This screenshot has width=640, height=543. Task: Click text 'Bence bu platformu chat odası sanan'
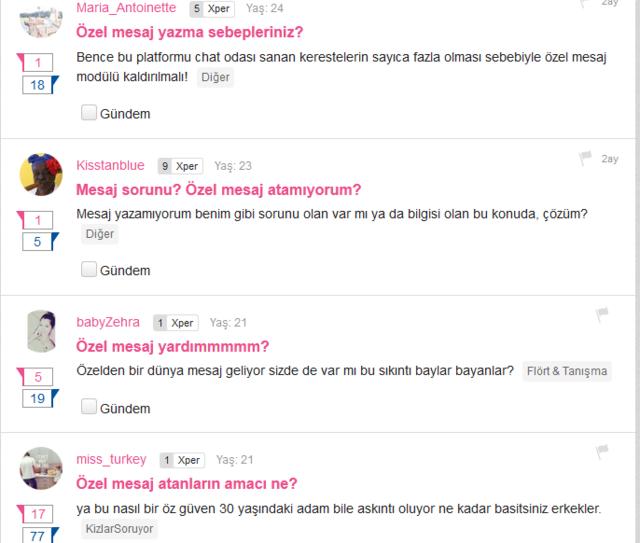pyautogui.click(x=187, y=57)
